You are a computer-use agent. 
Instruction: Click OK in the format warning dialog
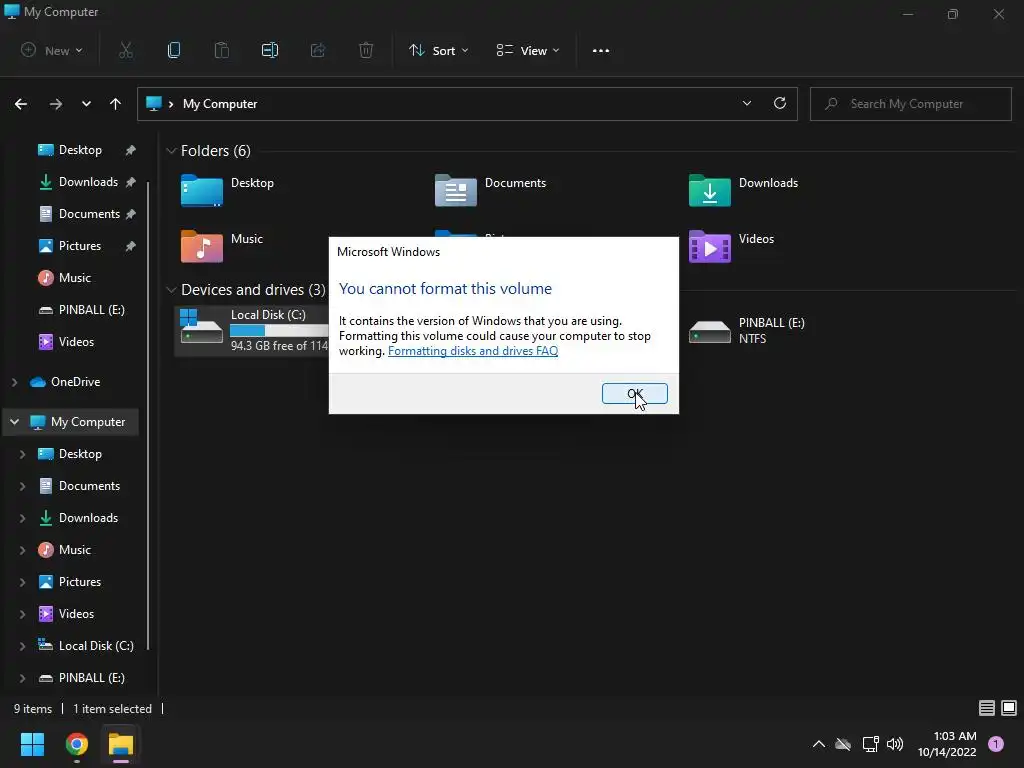point(634,394)
